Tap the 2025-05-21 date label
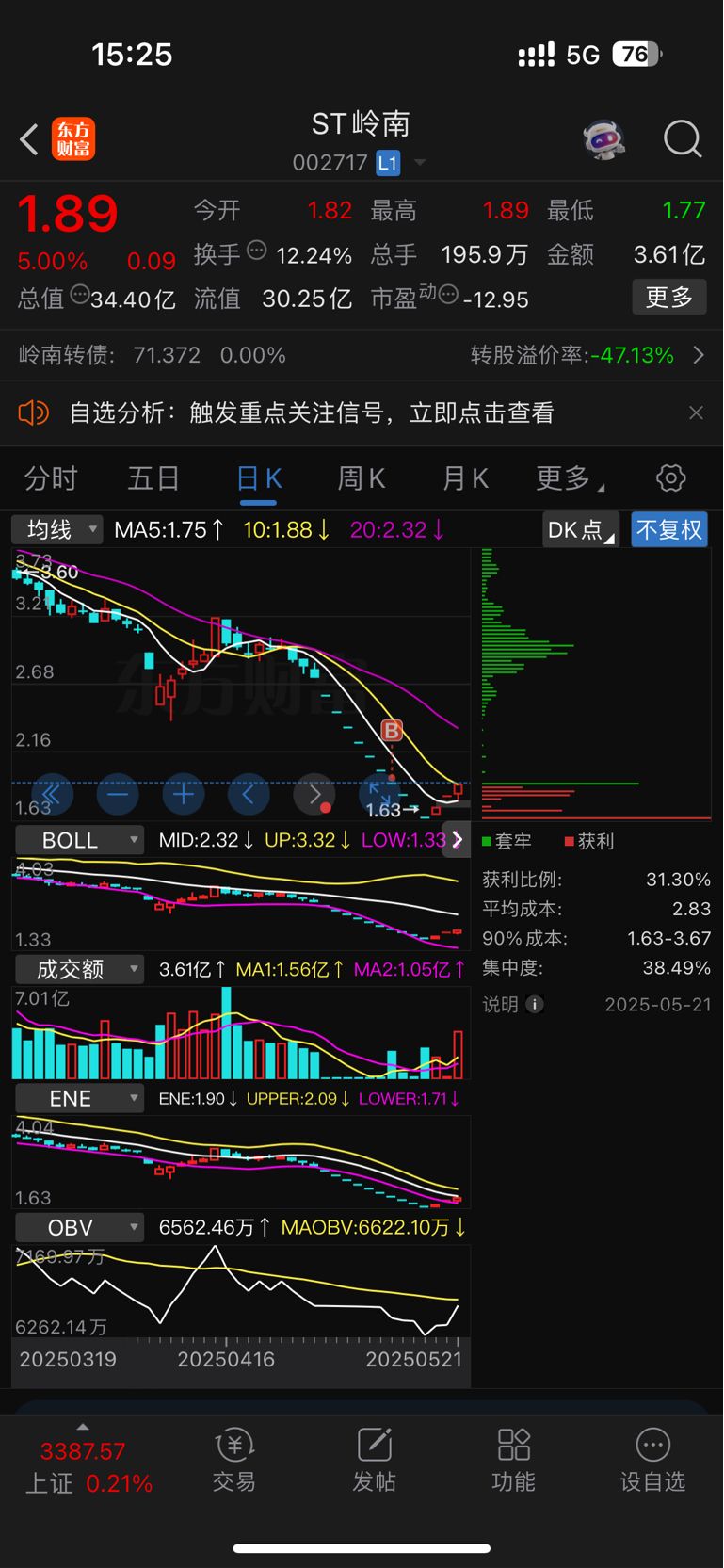The image size is (724, 1568). [658, 1004]
